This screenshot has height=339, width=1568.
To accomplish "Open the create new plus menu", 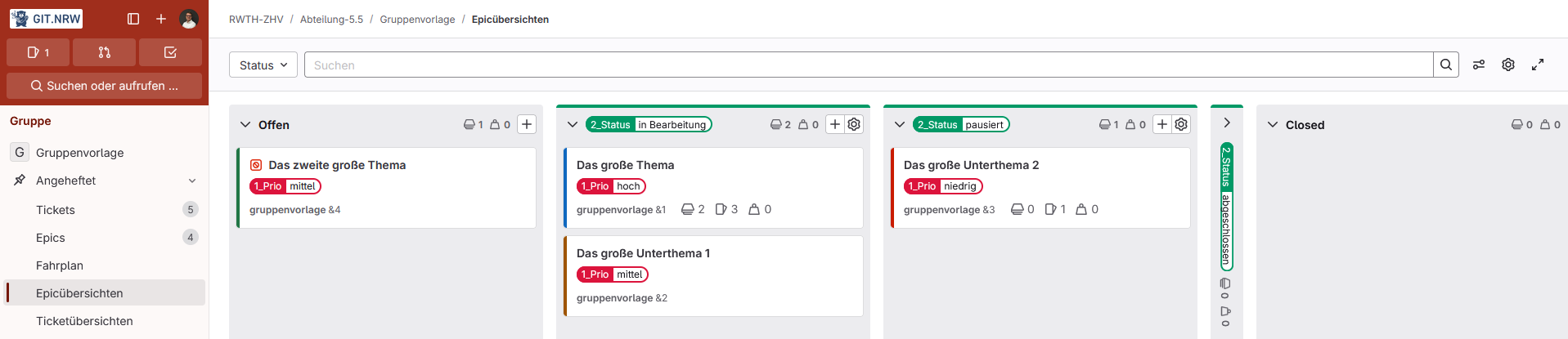I will (x=161, y=19).
